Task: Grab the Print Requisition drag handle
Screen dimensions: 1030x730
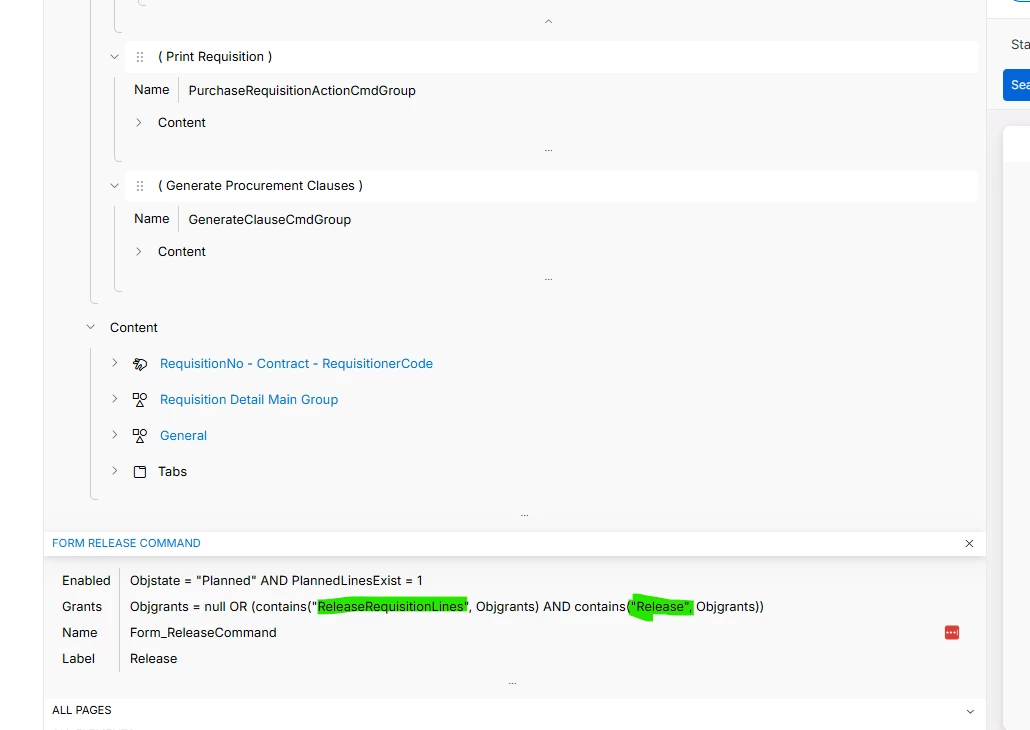Action: pyautogui.click(x=140, y=57)
